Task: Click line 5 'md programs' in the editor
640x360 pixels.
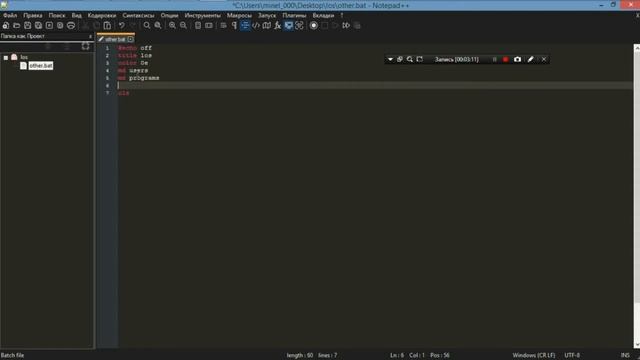Action: [138, 78]
